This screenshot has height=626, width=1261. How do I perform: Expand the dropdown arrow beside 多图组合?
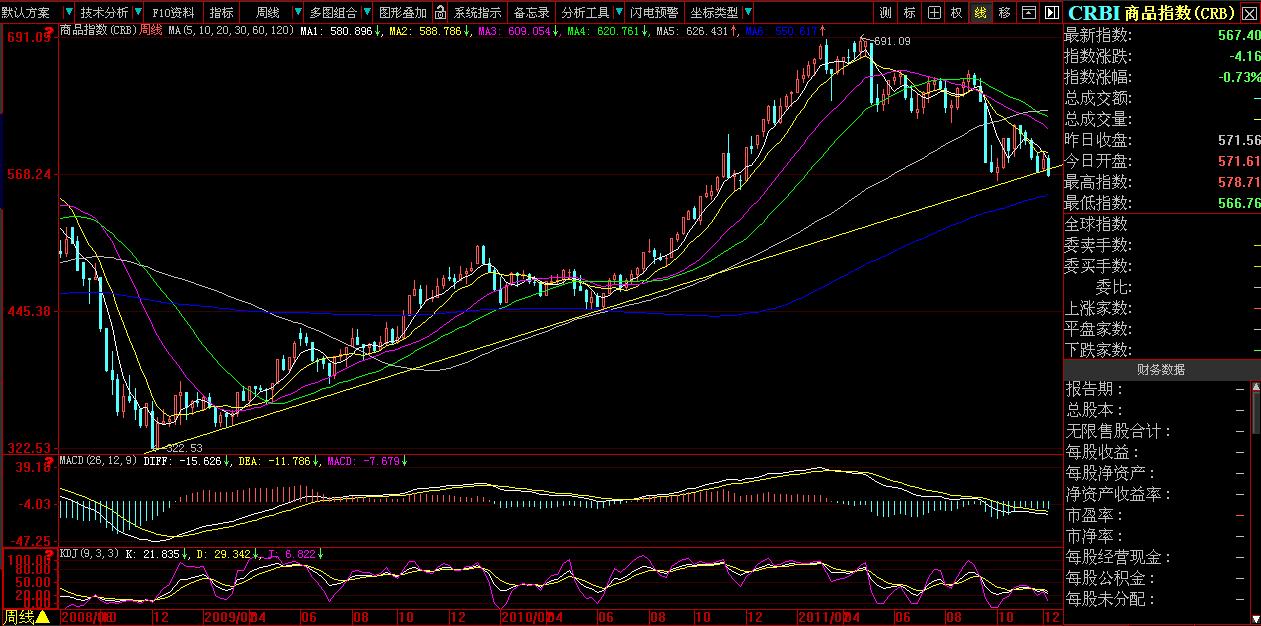click(x=366, y=13)
